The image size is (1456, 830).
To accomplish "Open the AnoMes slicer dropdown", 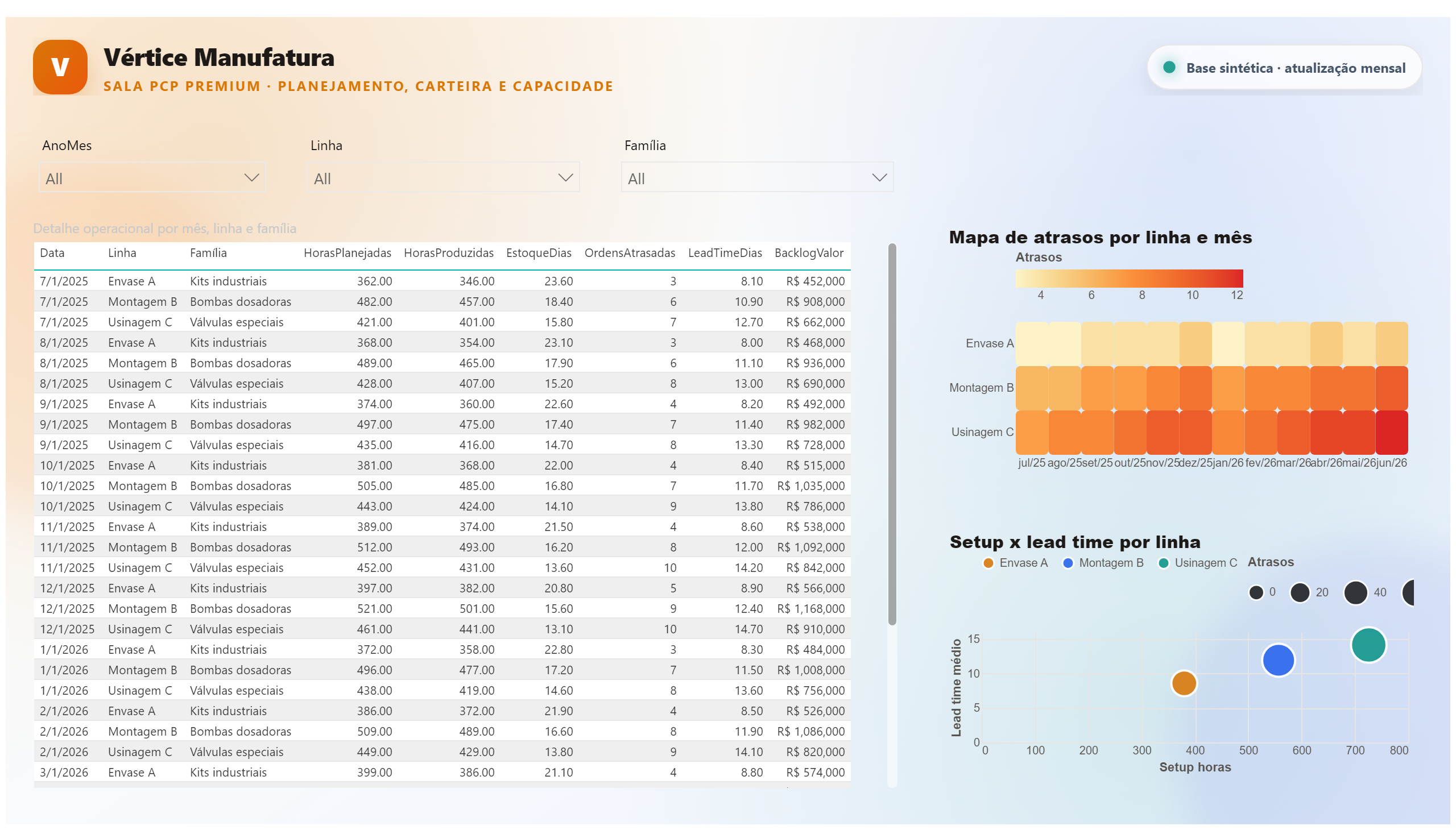I will click(152, 178).
